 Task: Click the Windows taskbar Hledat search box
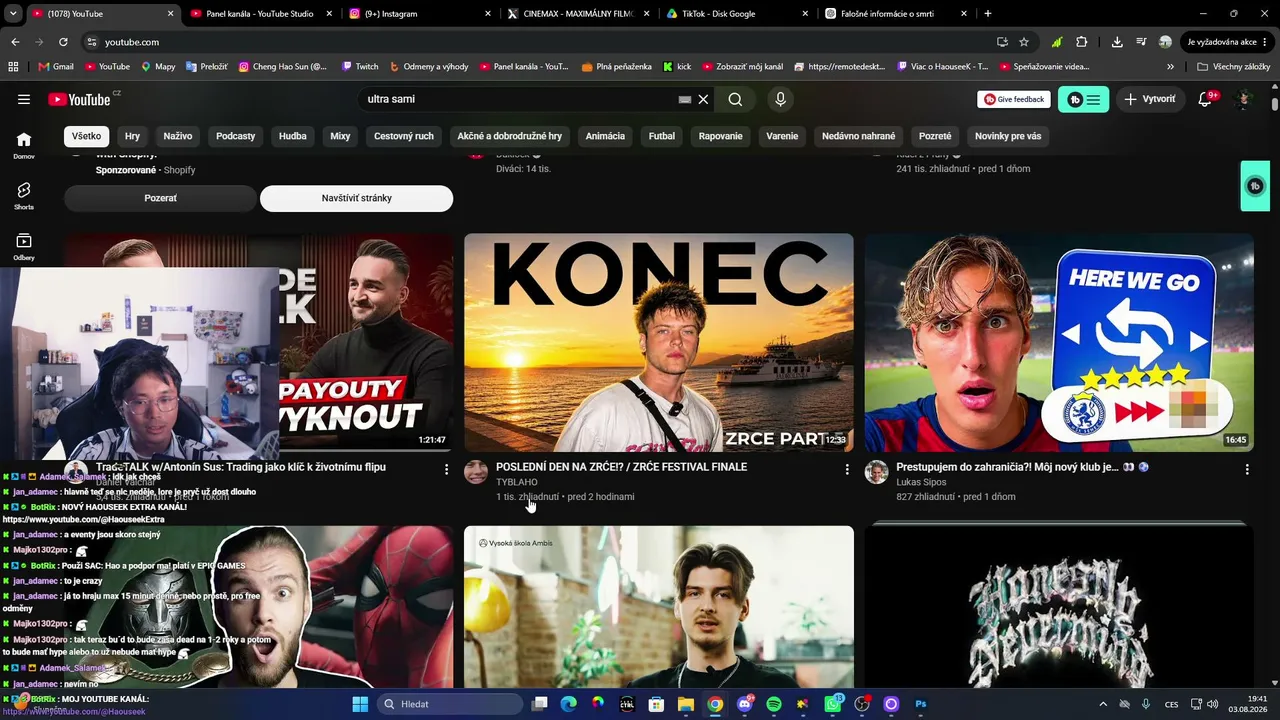(x=450, y=704)
